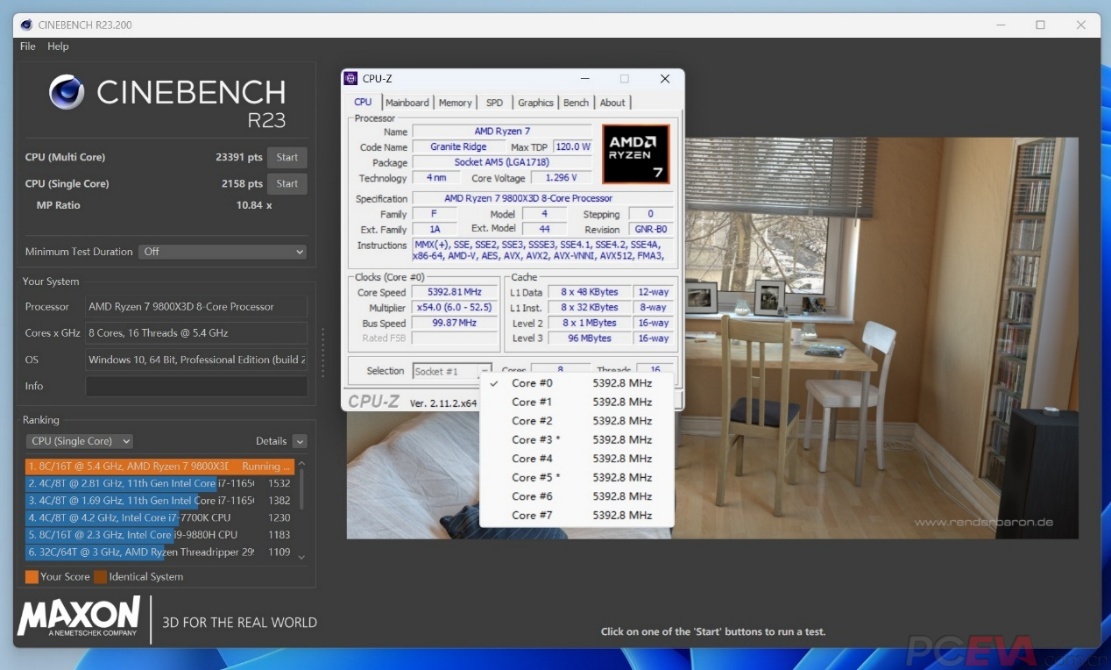This screenshot has height=670, width=1111.
Task: Open the CPU (Single Core) ranking dropdown
Action: 80,441
